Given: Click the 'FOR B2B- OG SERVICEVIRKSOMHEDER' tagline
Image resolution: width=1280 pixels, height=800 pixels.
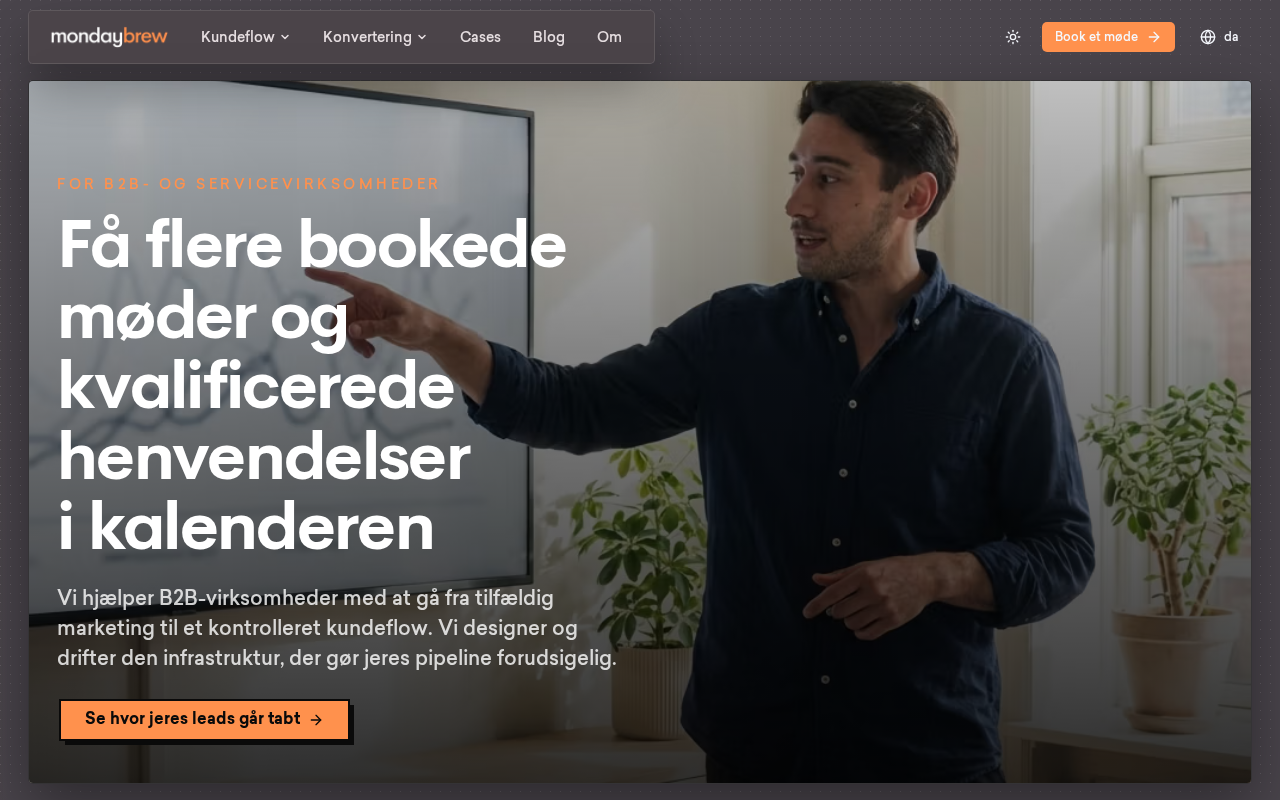Looking at the screenshot, I should coord(248,184).
